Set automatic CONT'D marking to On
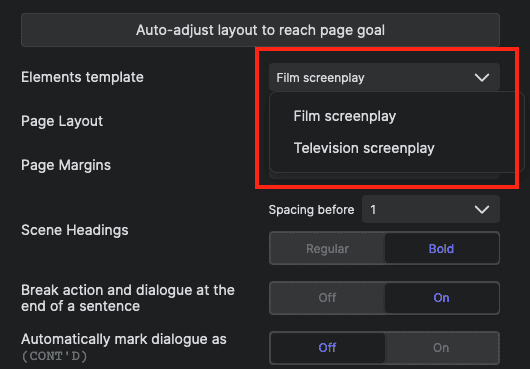Screen dimensions: 530x369 [441, 348]
